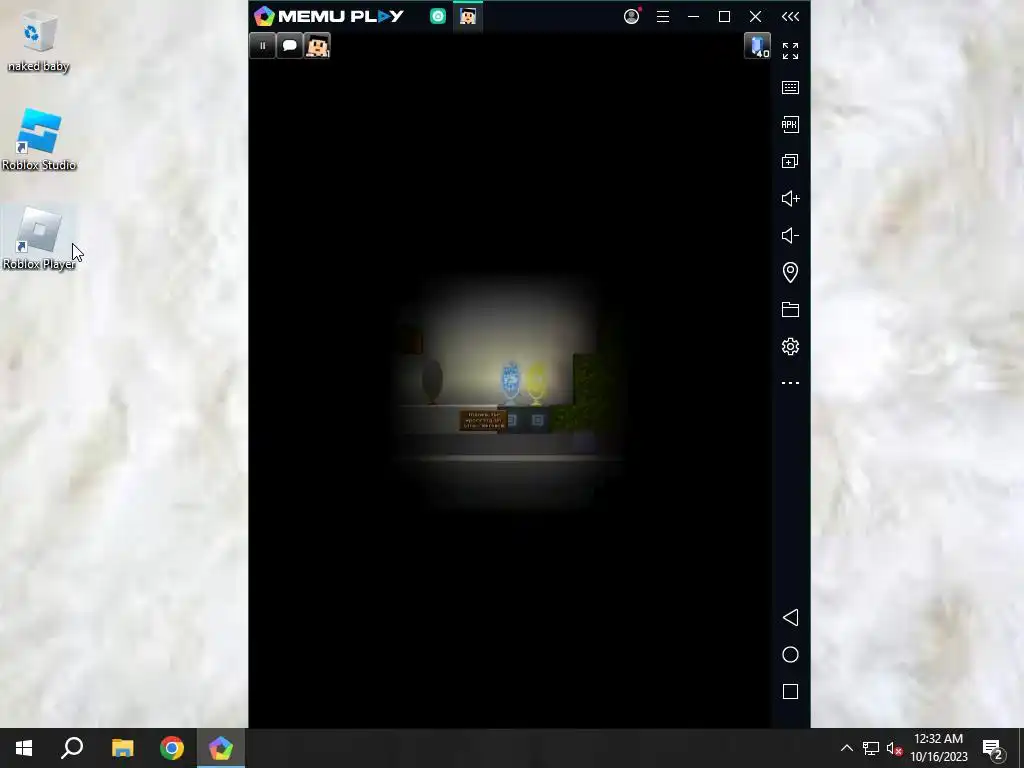Open the MEmu account profile
Image resolution: width=1024 pixels, height=768 pixels.
pyautogui.click(x=632, y=16)
